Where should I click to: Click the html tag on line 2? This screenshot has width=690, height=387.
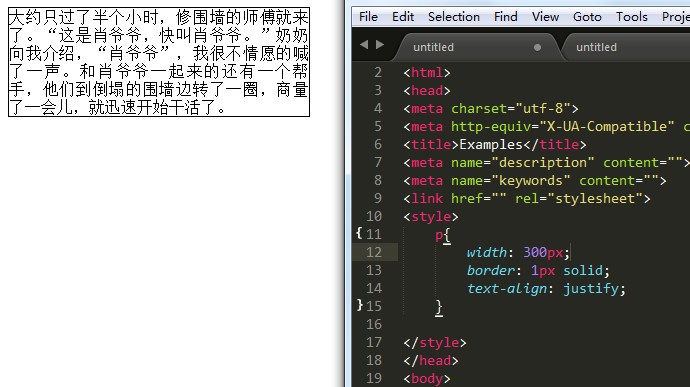pos(427,73)
